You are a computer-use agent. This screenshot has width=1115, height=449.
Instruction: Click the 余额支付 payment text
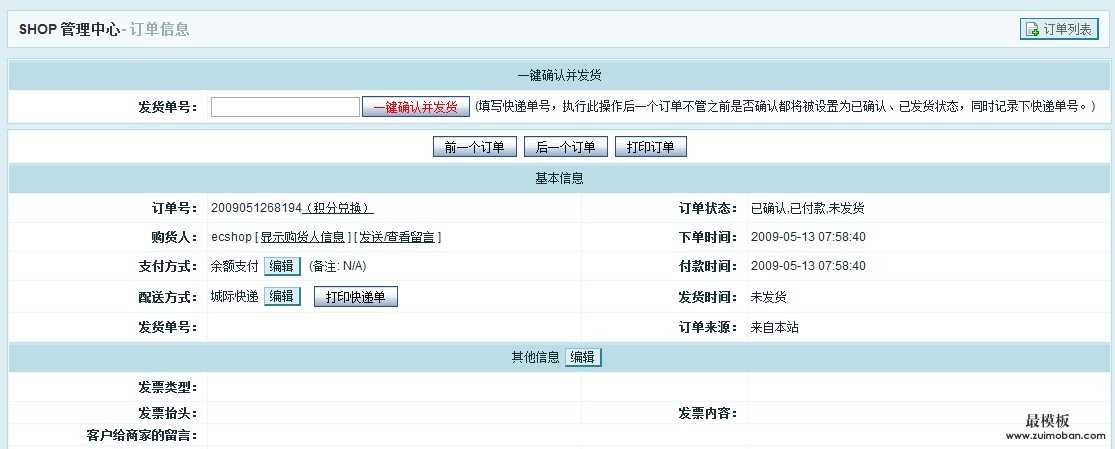tap(235, 266)
